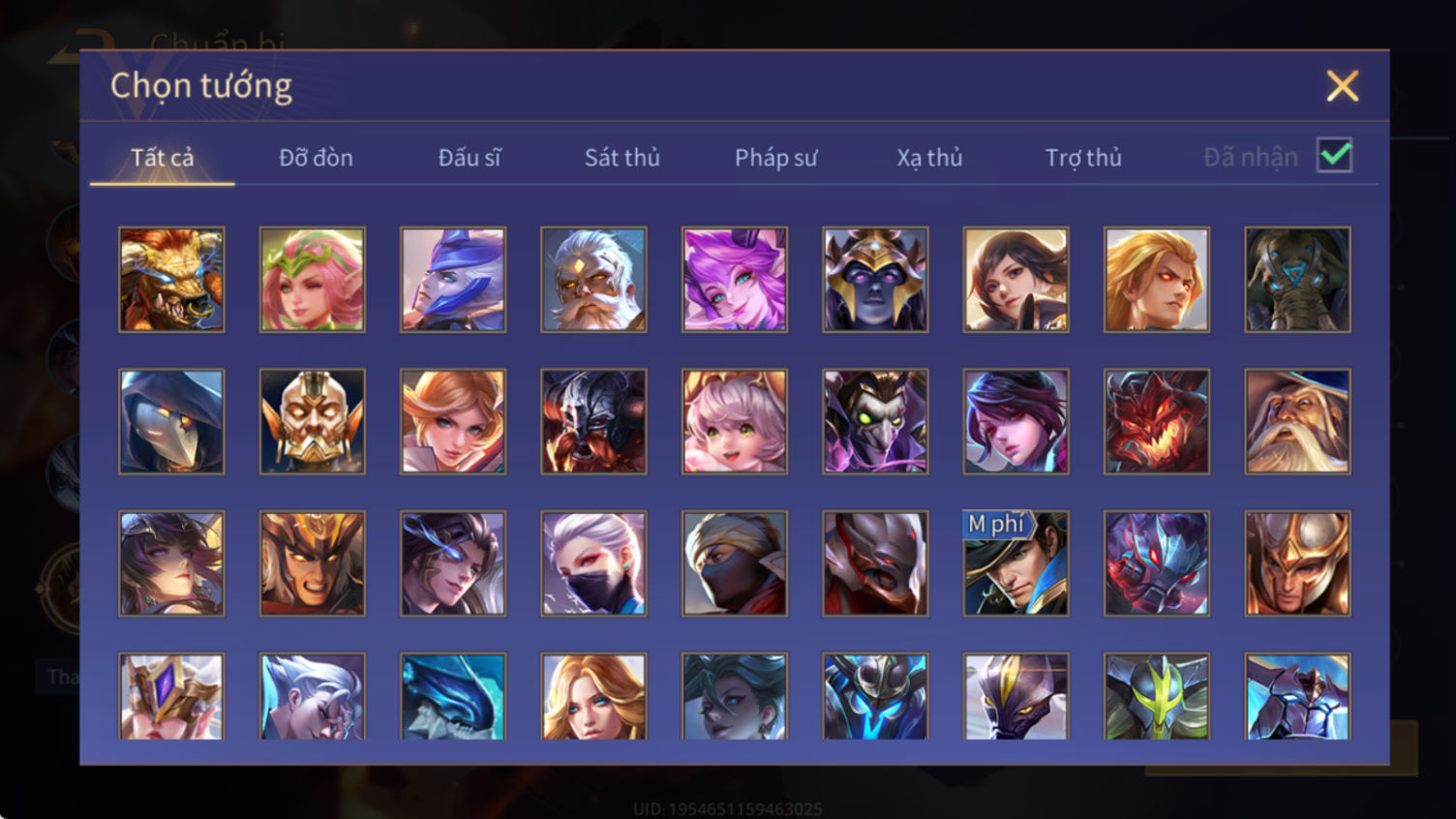Pick the pink-haired elf hero with leaf crown
The width and height of the screenshot is (1456, 819).
[313, 280]
